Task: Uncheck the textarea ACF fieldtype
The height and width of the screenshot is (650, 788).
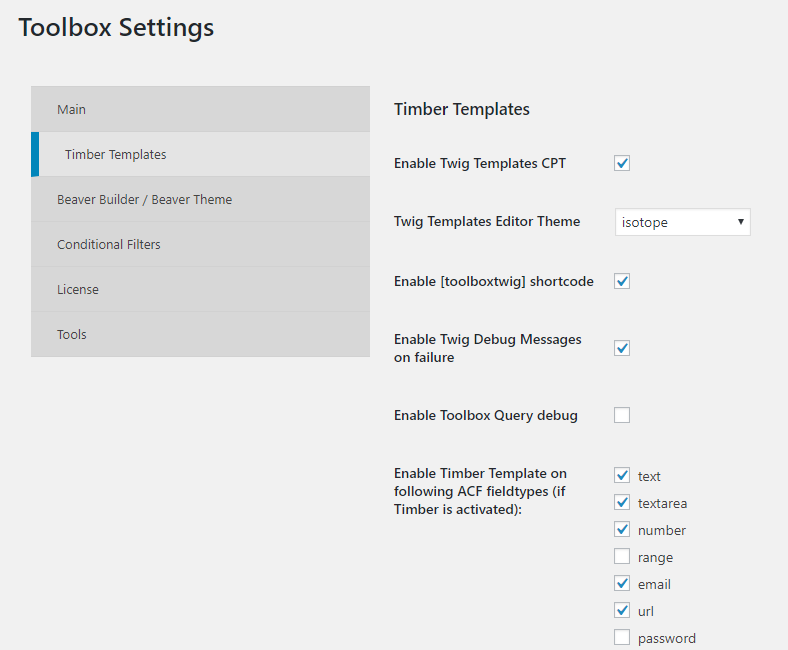Action: click(622, 503)
